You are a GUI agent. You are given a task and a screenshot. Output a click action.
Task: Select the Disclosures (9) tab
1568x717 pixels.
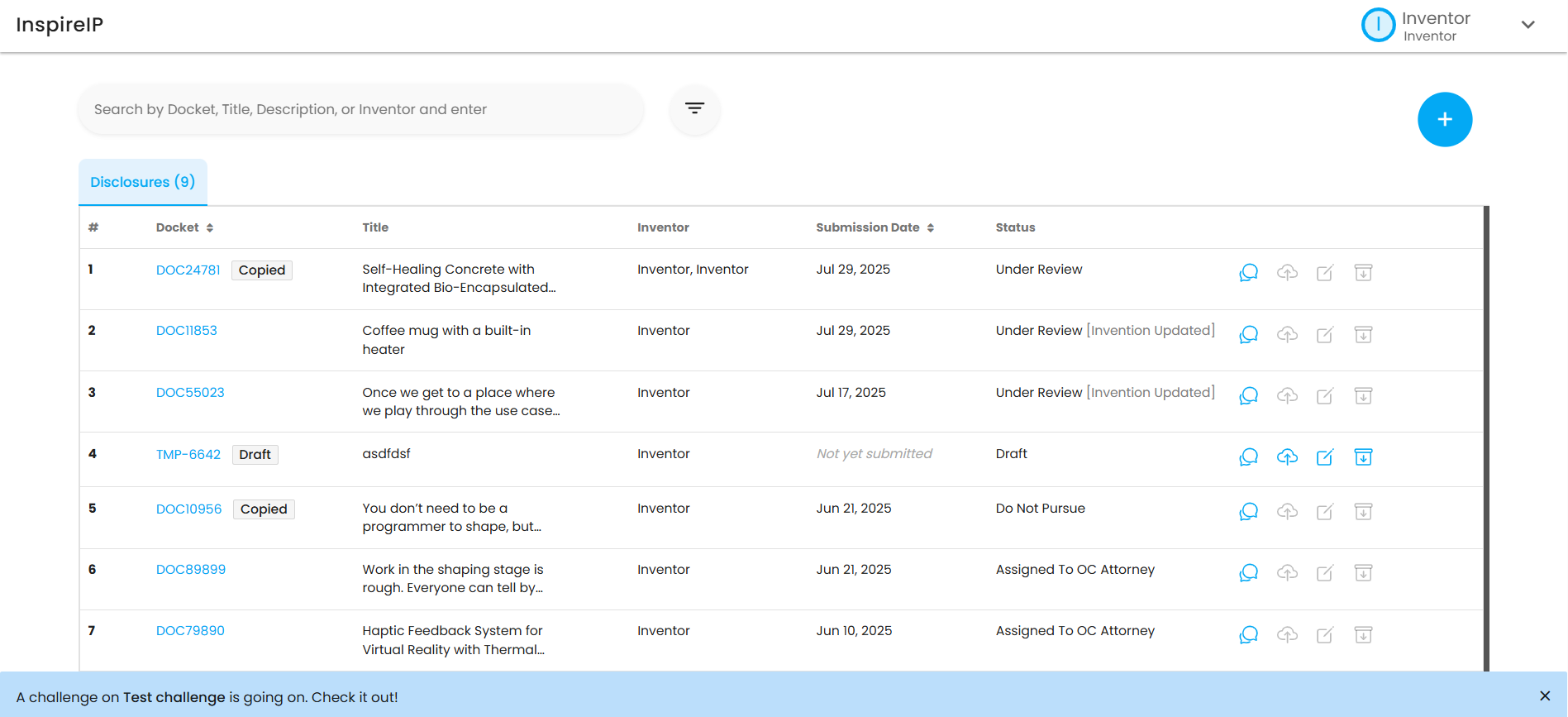pos(142,182)
